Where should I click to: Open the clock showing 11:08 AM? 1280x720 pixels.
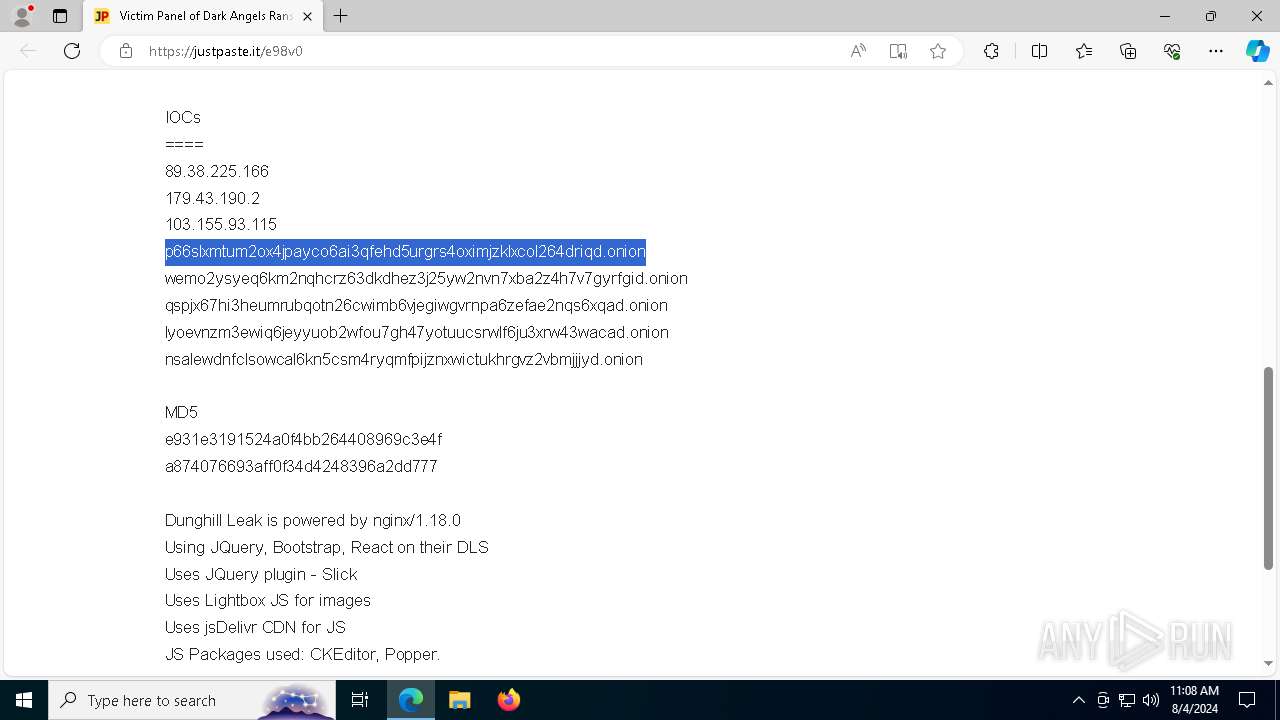tap(1194, 700)
